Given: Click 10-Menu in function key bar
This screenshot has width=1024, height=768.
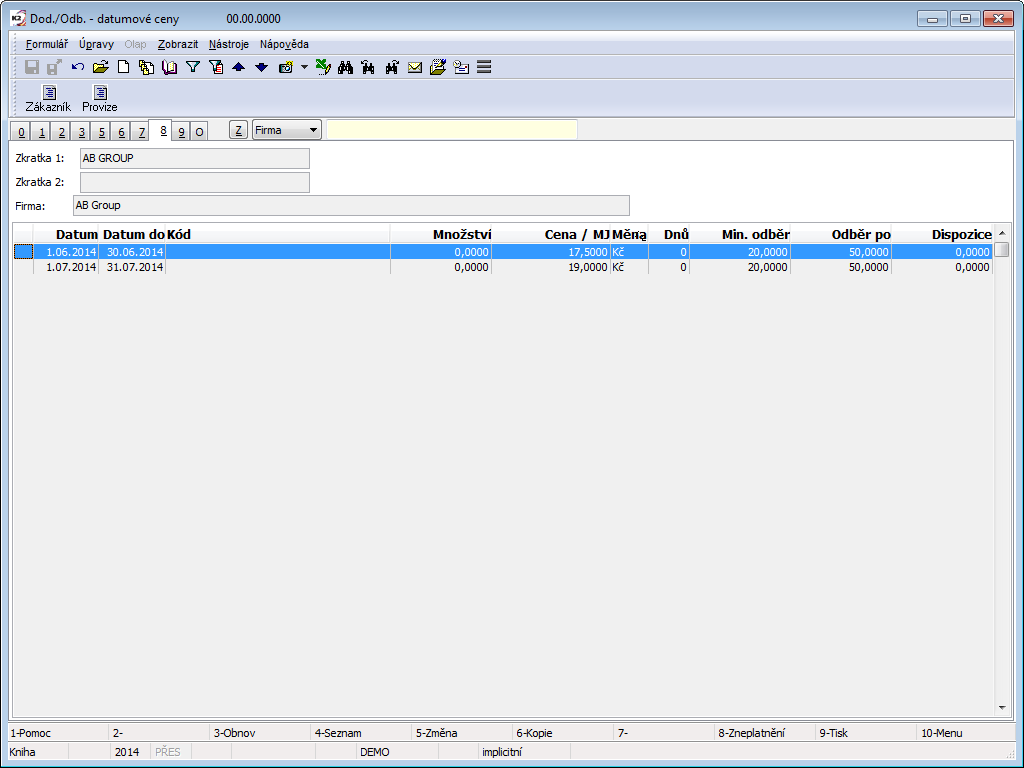Looking at the screenshot, I should point(967,733).
